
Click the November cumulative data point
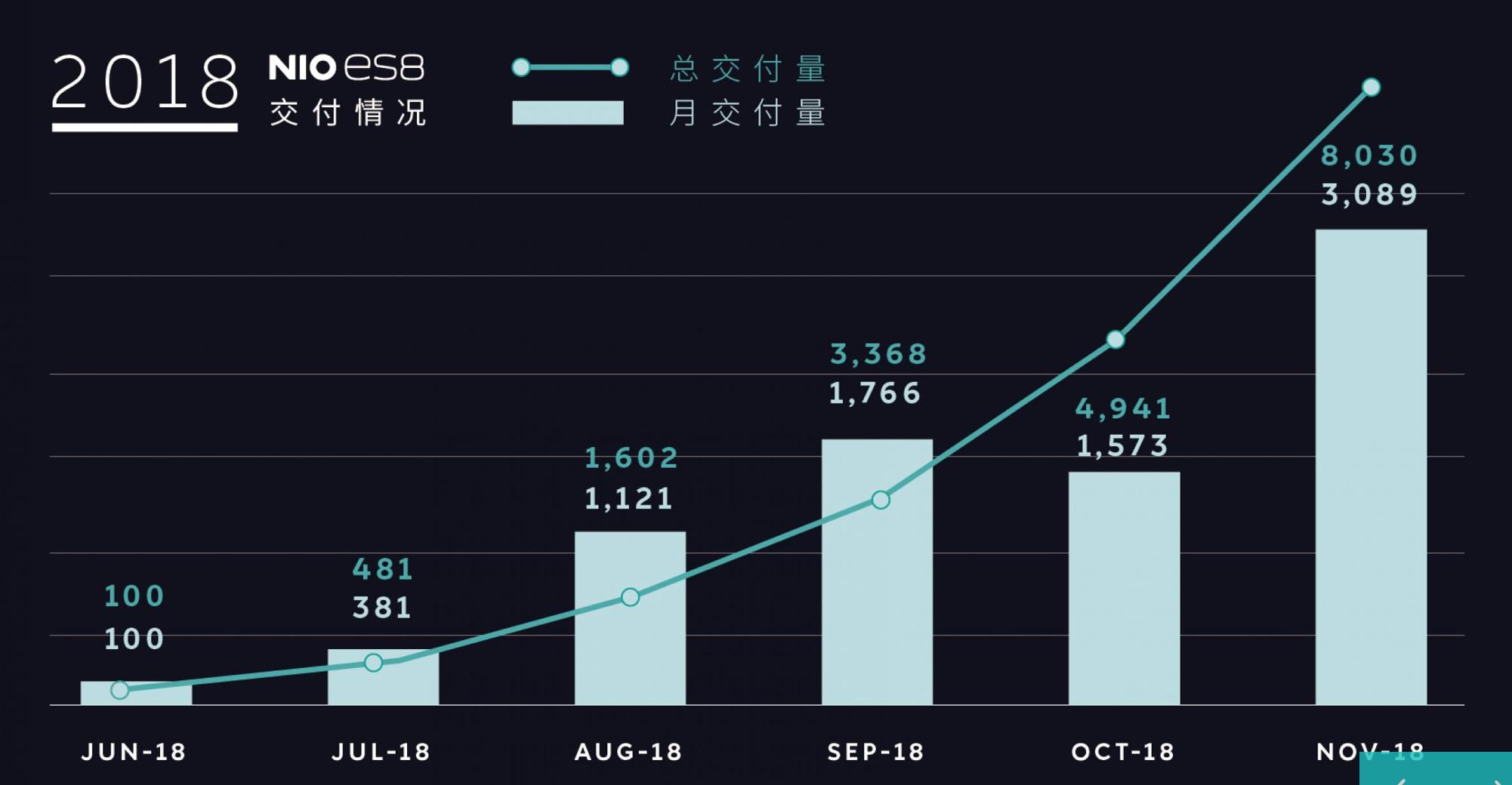tap(1371, 88)
